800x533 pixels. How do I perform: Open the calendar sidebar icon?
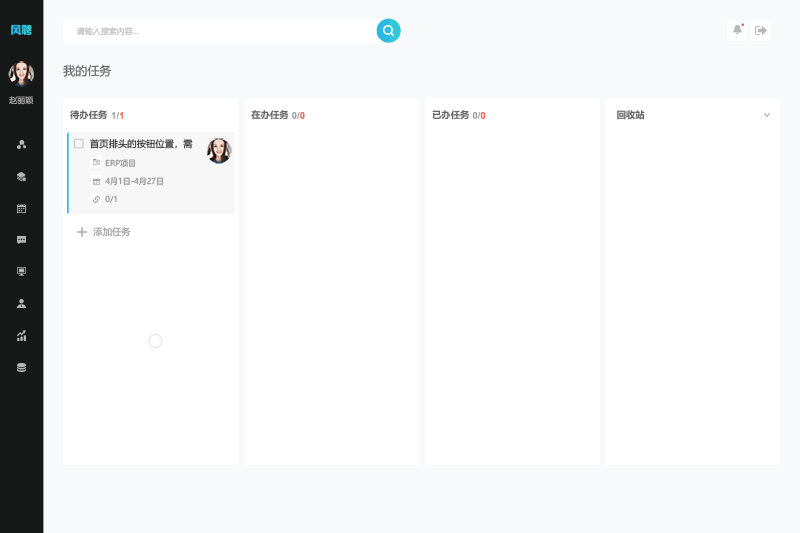click(21, 209)
